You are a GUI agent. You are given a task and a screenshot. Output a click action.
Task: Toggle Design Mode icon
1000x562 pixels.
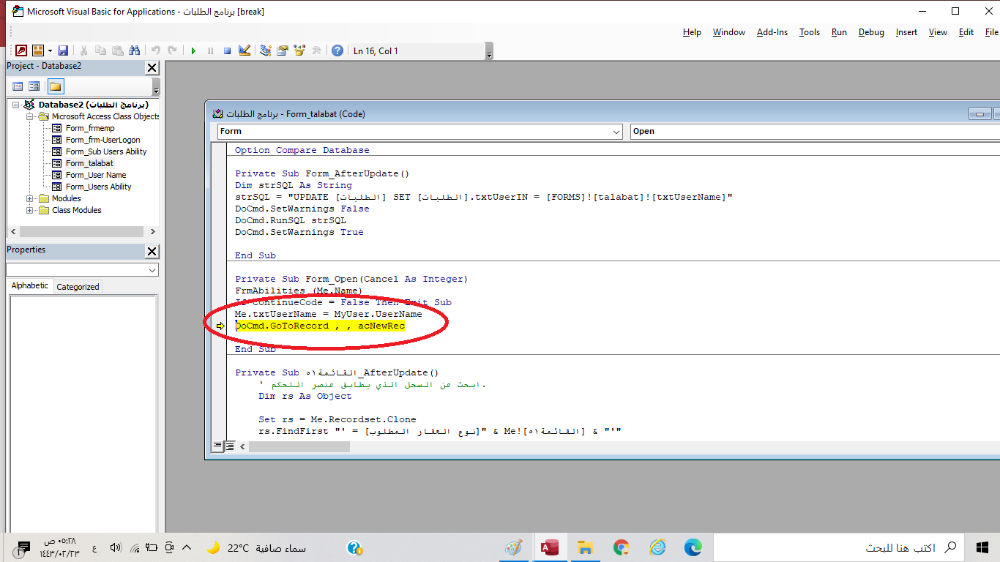[244, 50]
